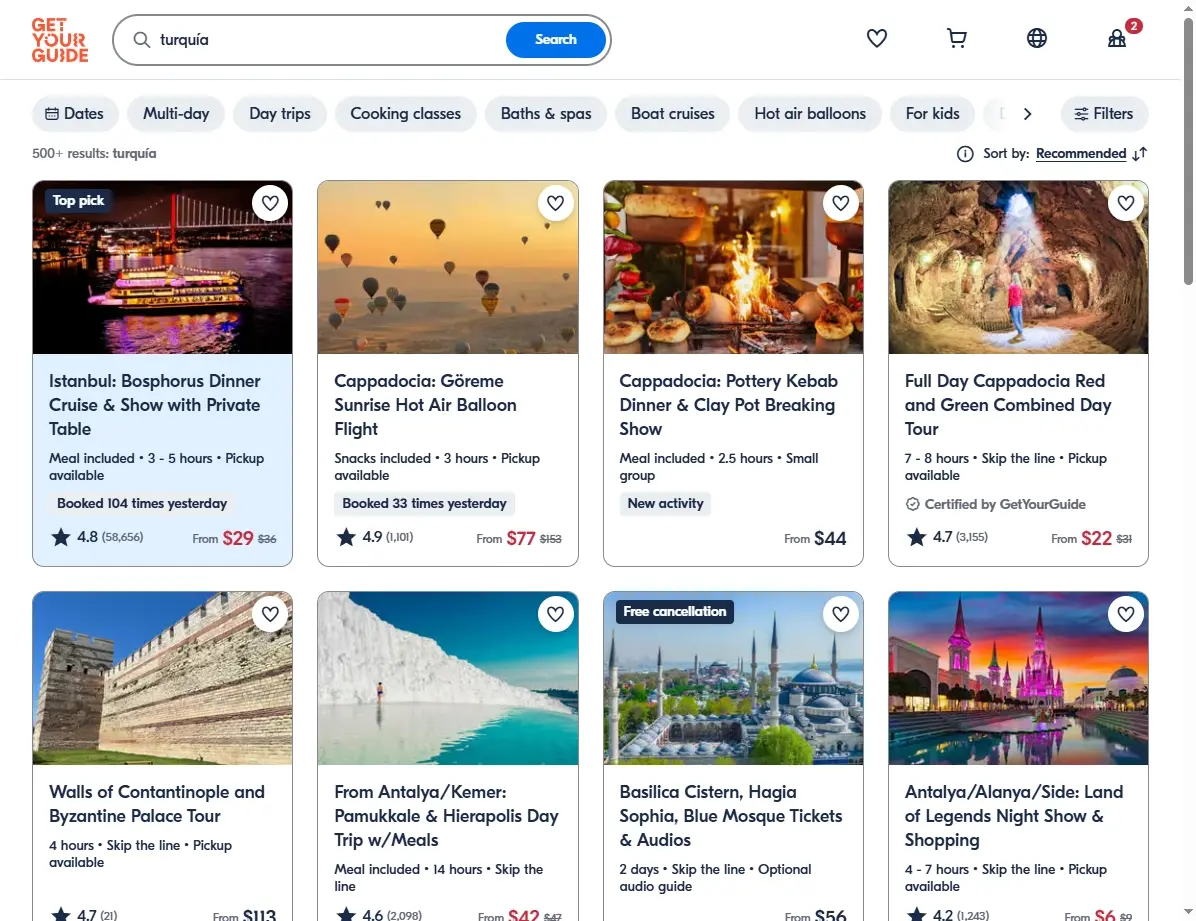The image size is (1196, 921).
Task: Click the turquía search input field
Action: click(x=328, y=40)
